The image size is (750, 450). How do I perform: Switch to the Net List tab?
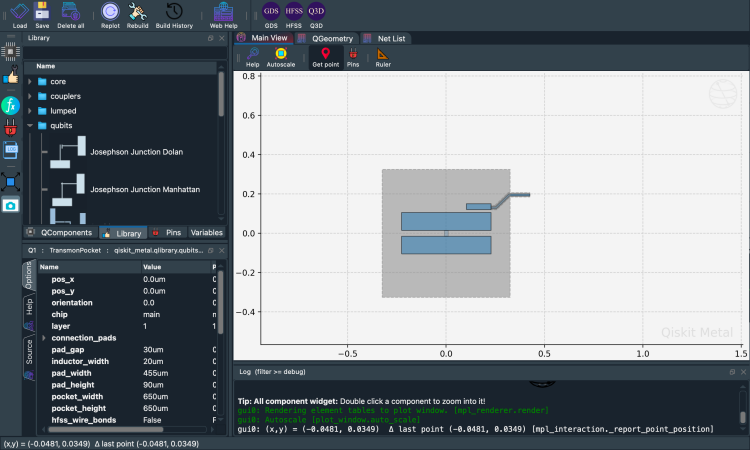[x=386, y=38]
